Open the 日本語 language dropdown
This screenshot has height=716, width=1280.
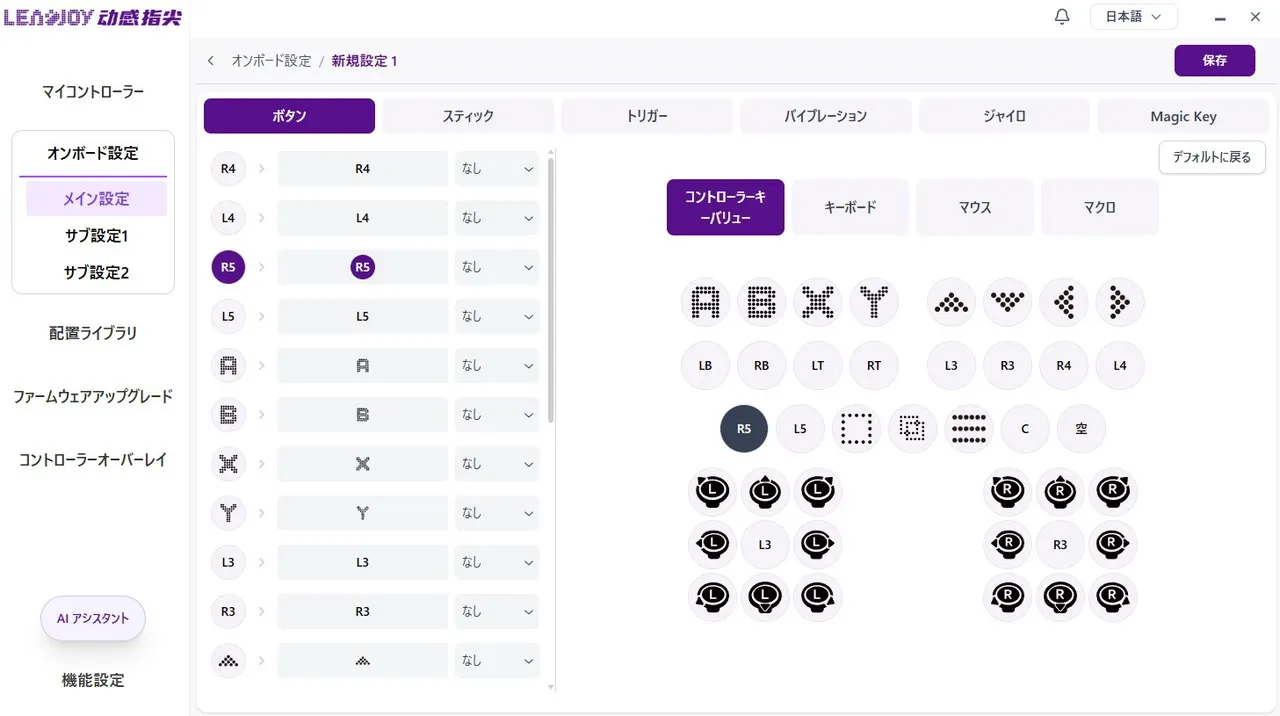pyautogui.click(x=1133, y=17)
